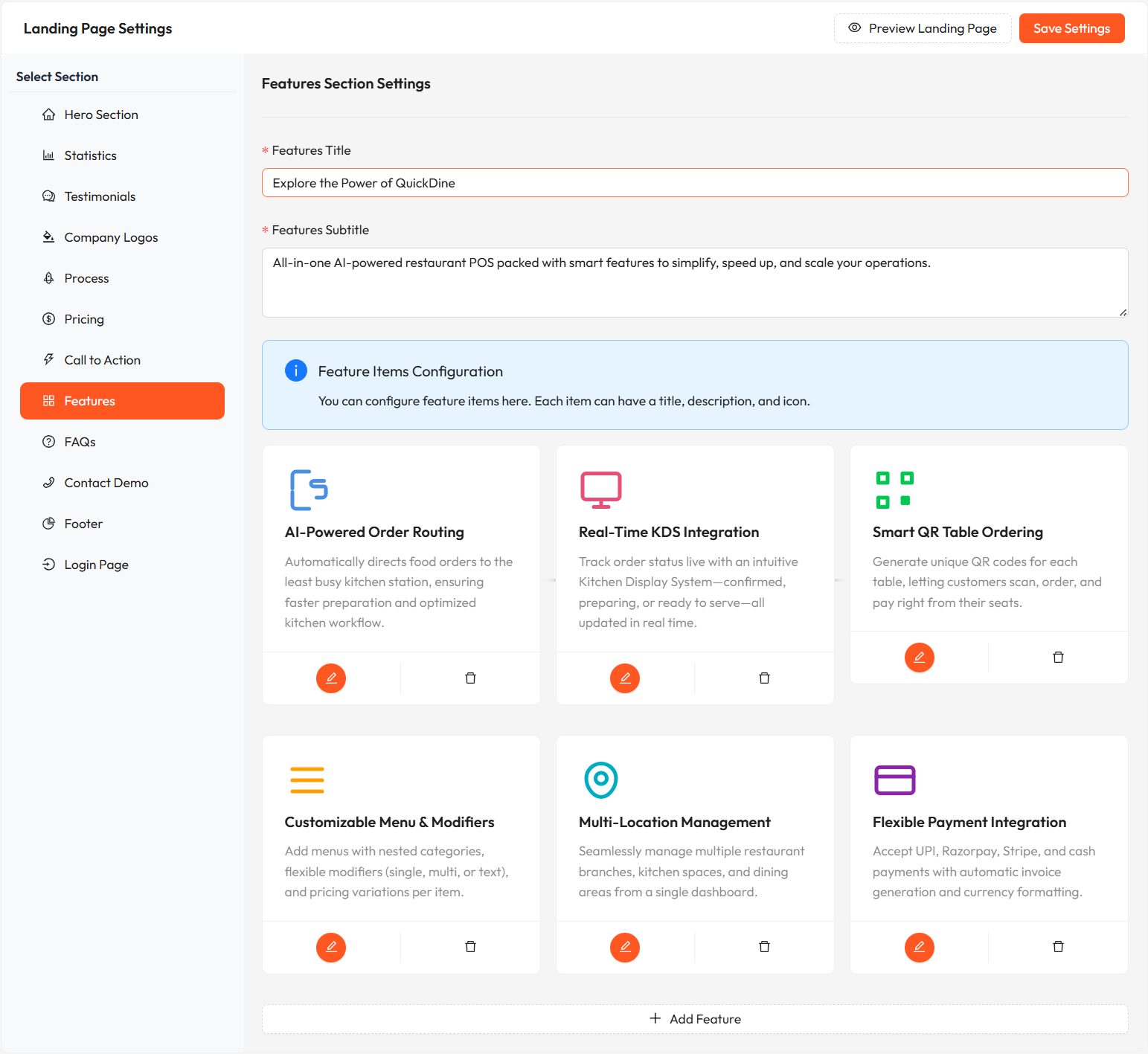Click the 'Feature Items Configuration' heading
1148x1054 pixels.
[x=411, y=371]
